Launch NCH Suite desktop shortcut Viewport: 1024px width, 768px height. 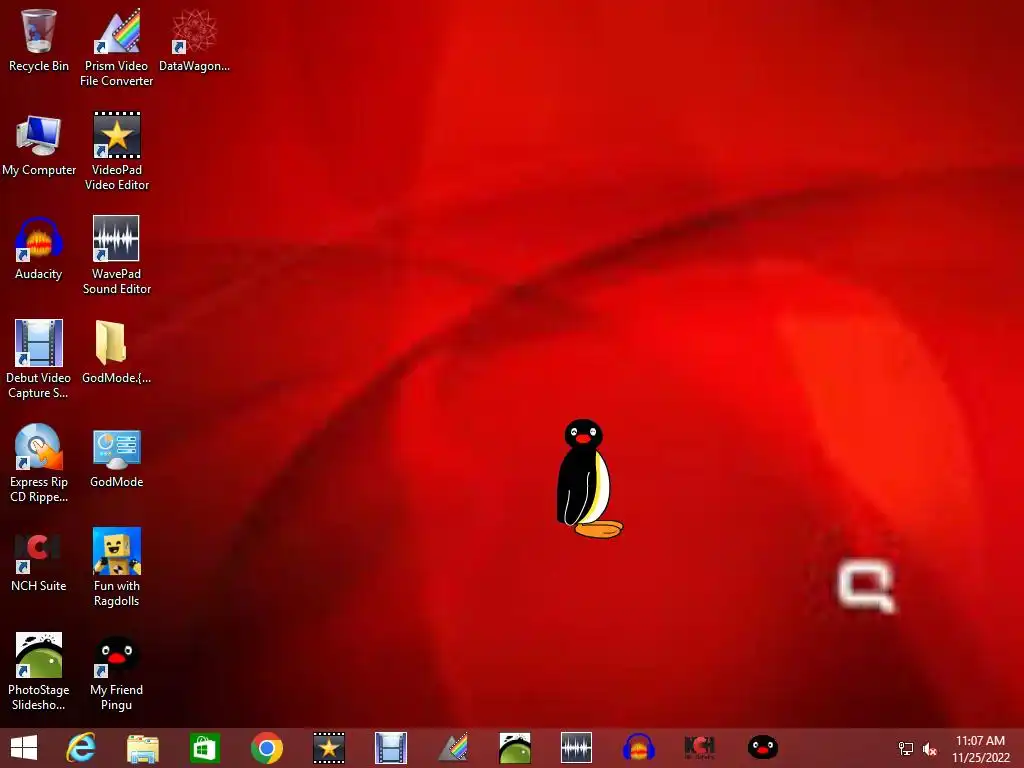pos(39,560)
